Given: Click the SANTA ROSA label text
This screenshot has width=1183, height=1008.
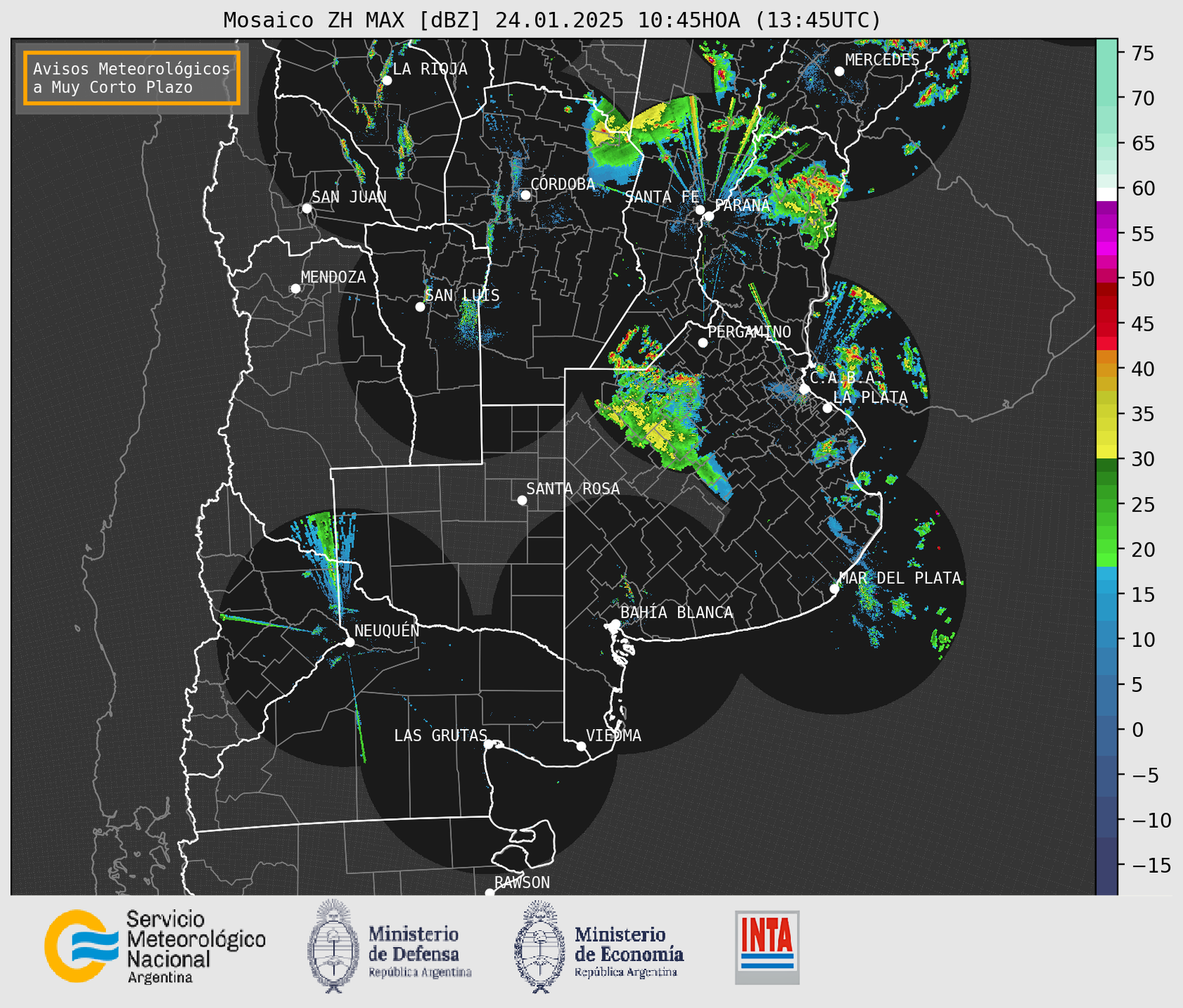Looking at the screenshot, I should 573,489.
